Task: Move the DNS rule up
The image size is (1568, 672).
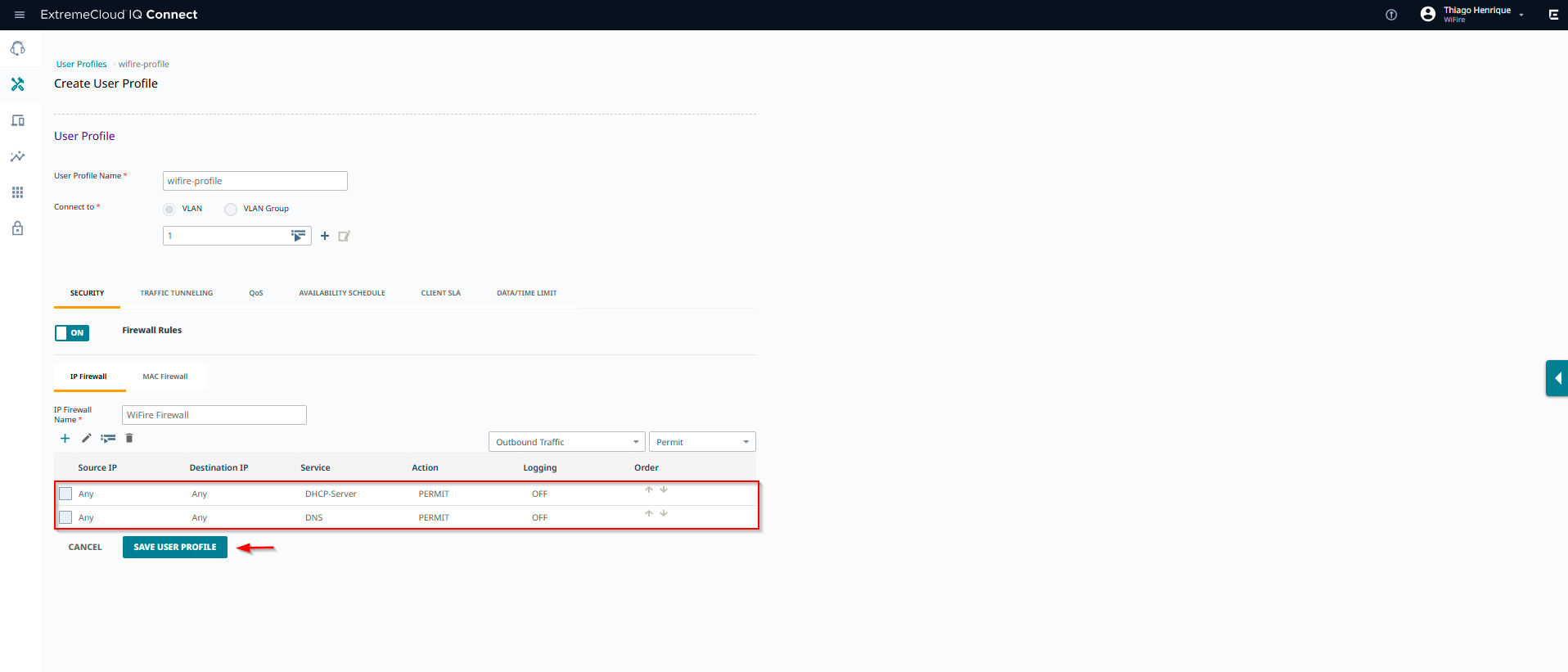Action: [649, 513]
